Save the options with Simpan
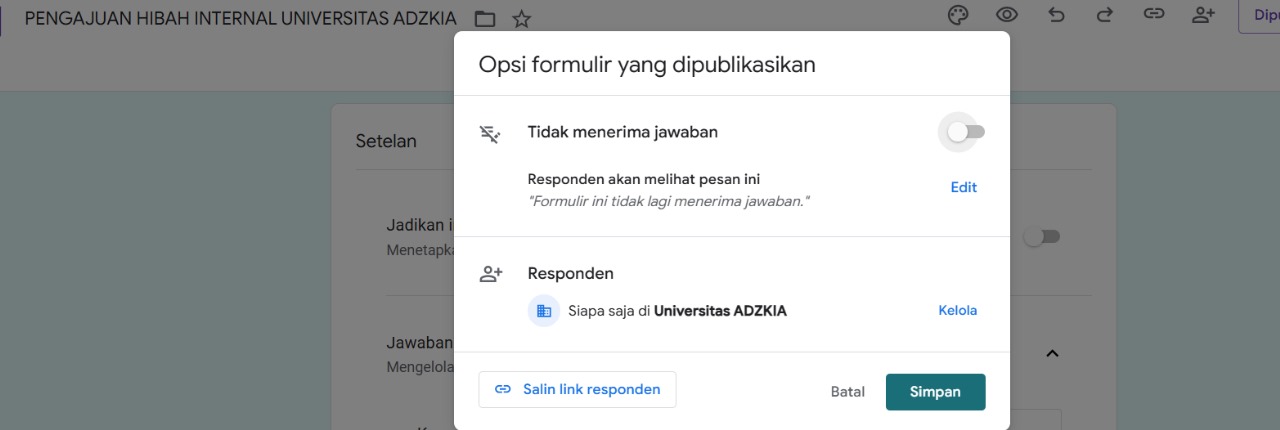The width and height of the screenshot is (1280, 430). pyautogui.click(x=935, y=392)
